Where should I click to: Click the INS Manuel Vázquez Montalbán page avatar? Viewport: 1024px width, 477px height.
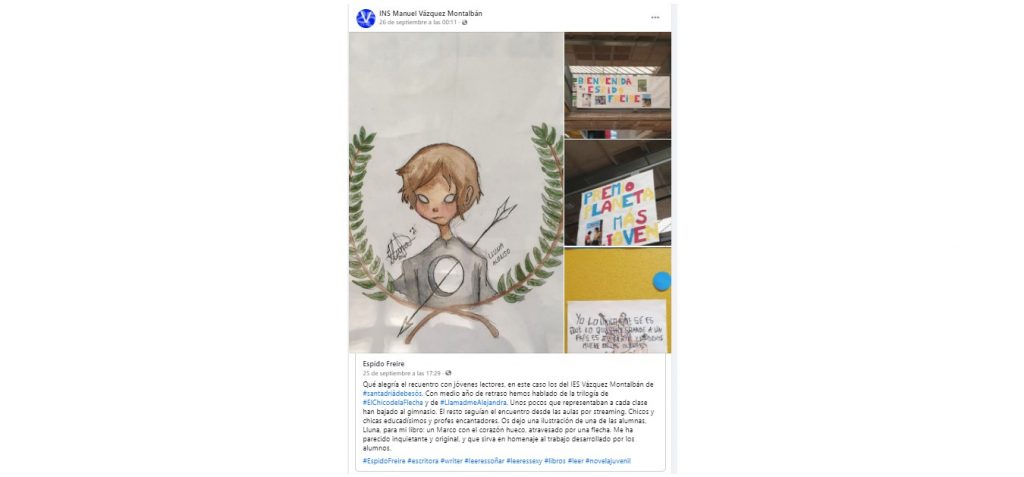tap(366, 18)
